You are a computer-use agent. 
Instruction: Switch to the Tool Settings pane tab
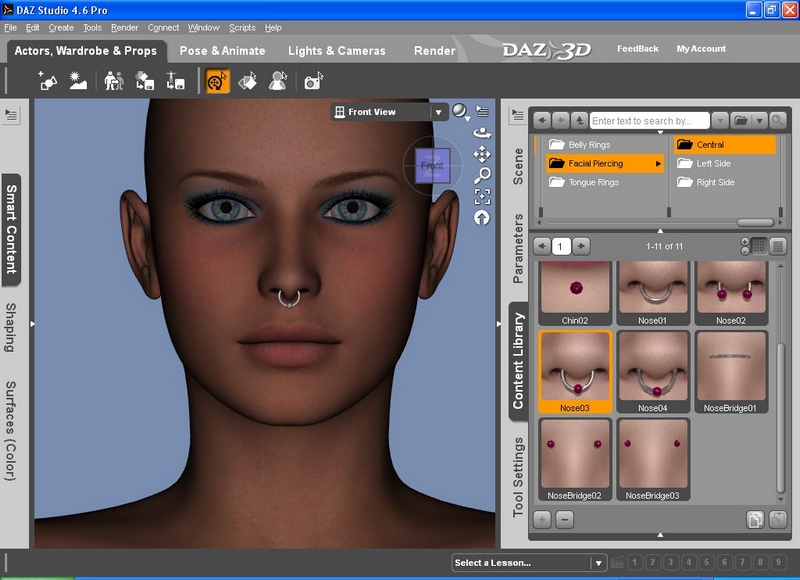coord(518,477)
